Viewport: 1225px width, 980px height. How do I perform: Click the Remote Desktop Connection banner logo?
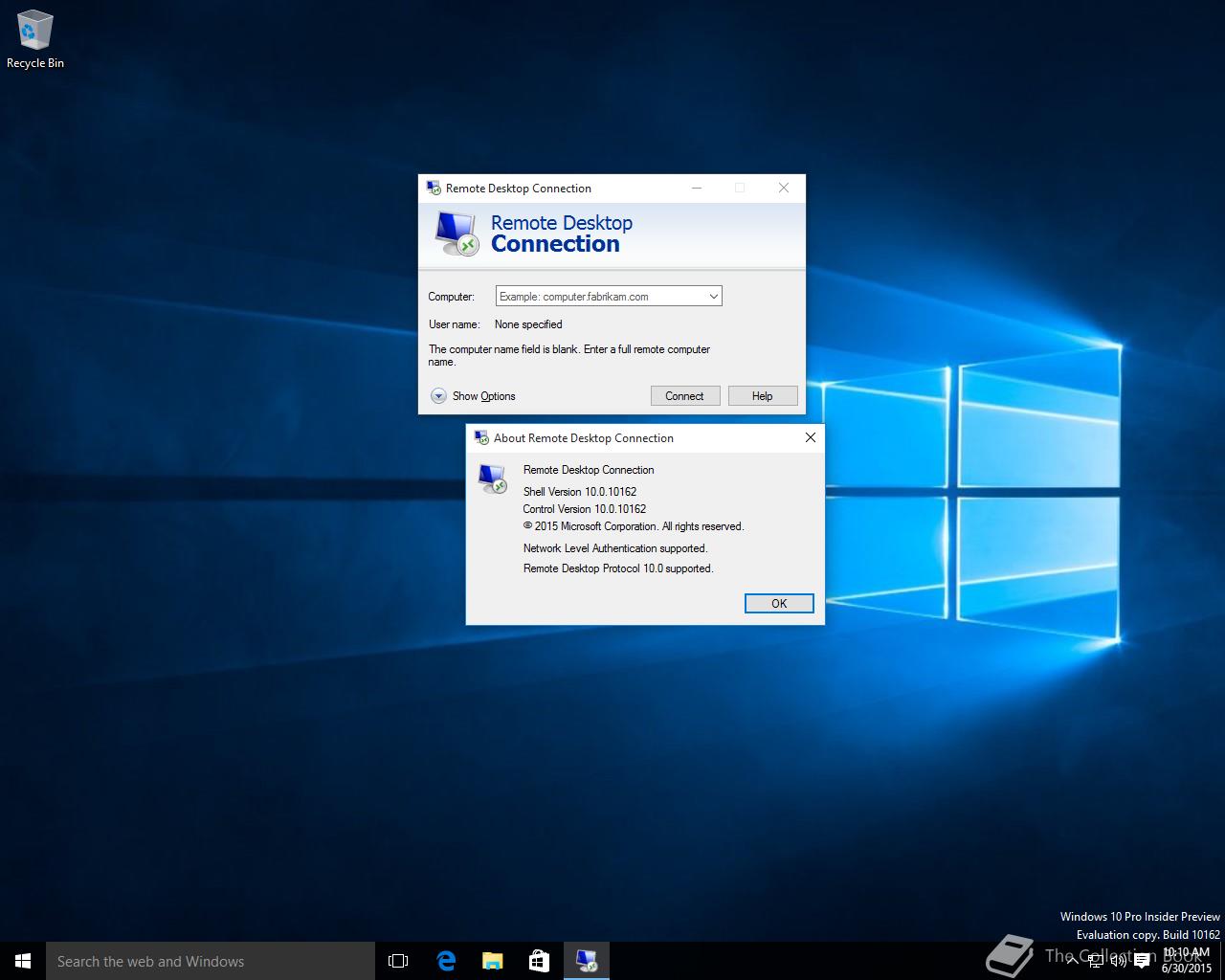click(457, 234)
